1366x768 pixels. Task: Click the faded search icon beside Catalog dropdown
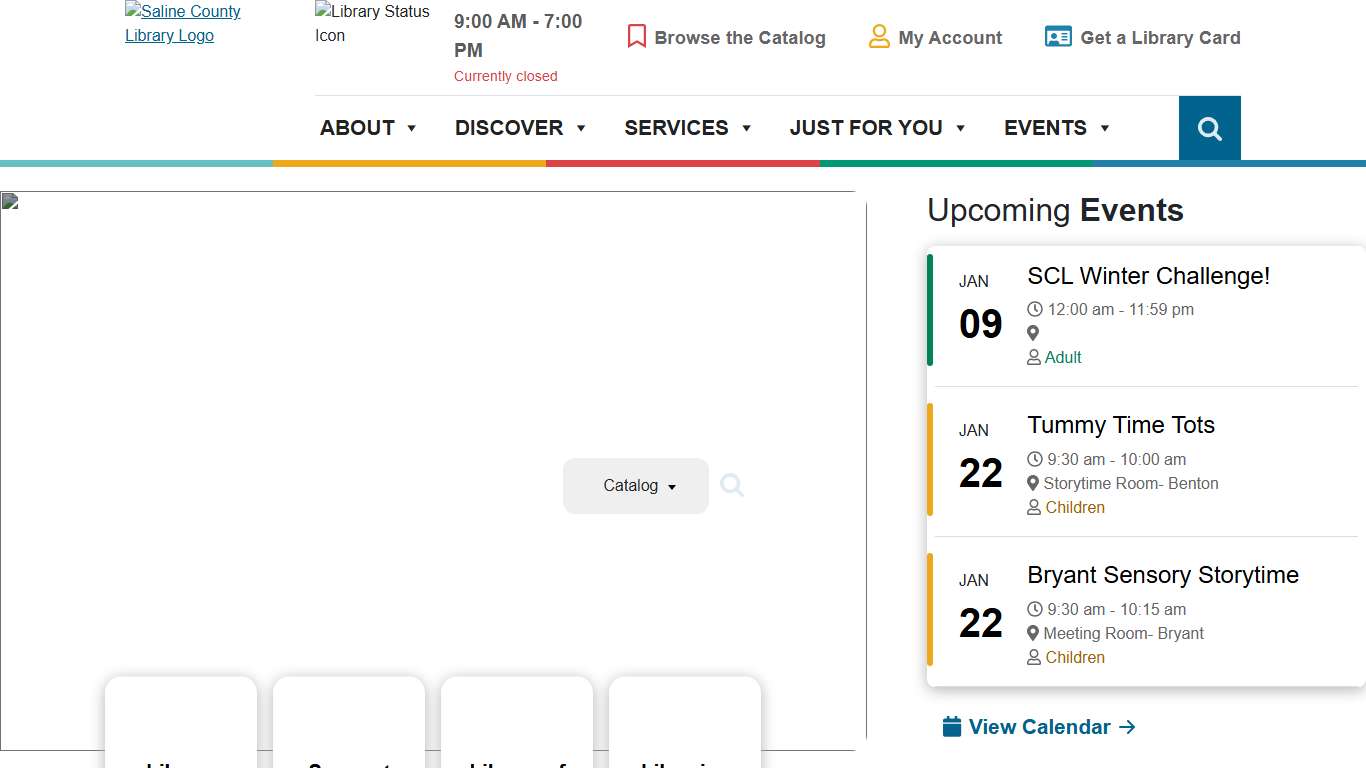click(x=732, y=486)
